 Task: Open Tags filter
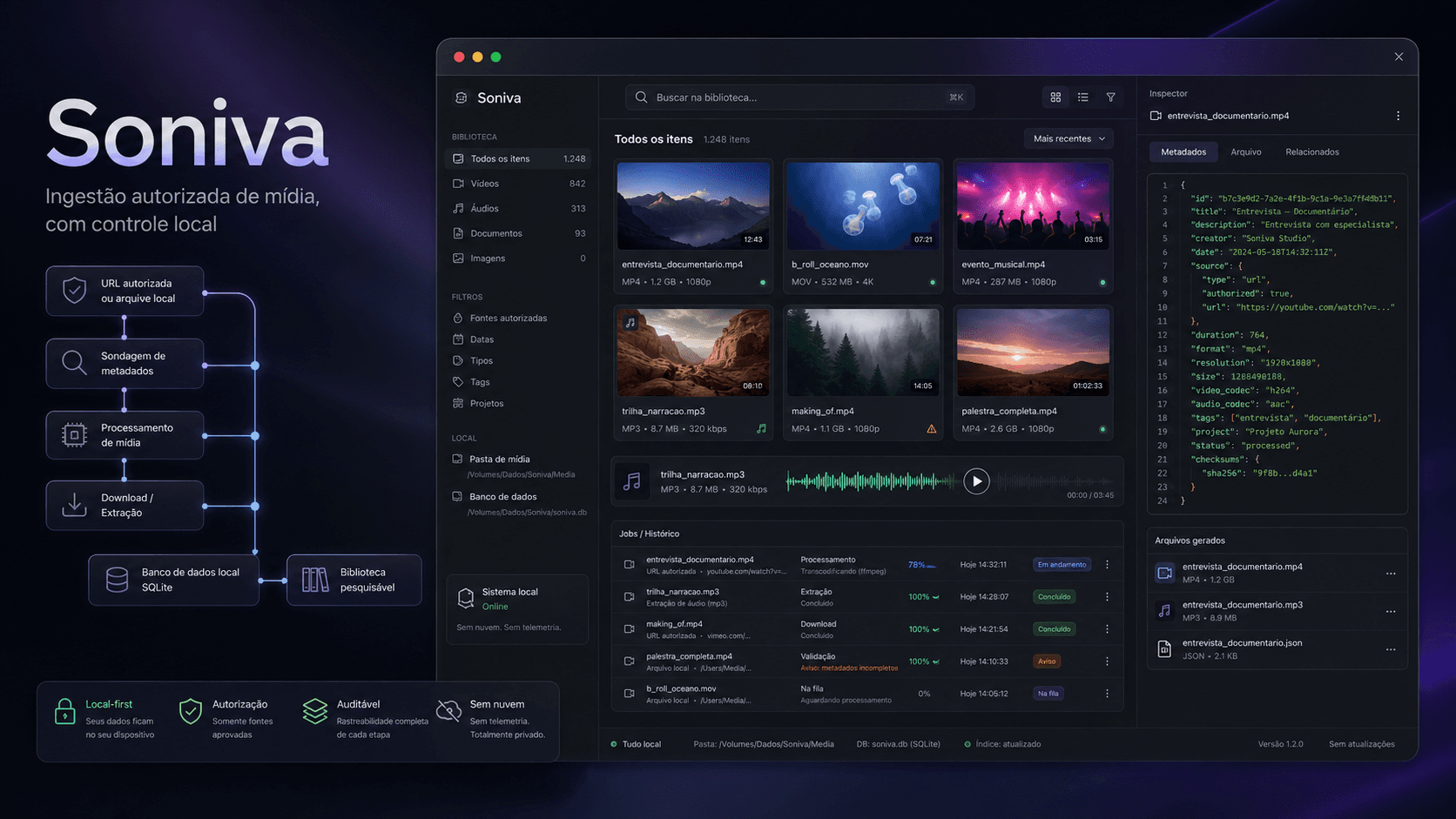click(471, 382)
